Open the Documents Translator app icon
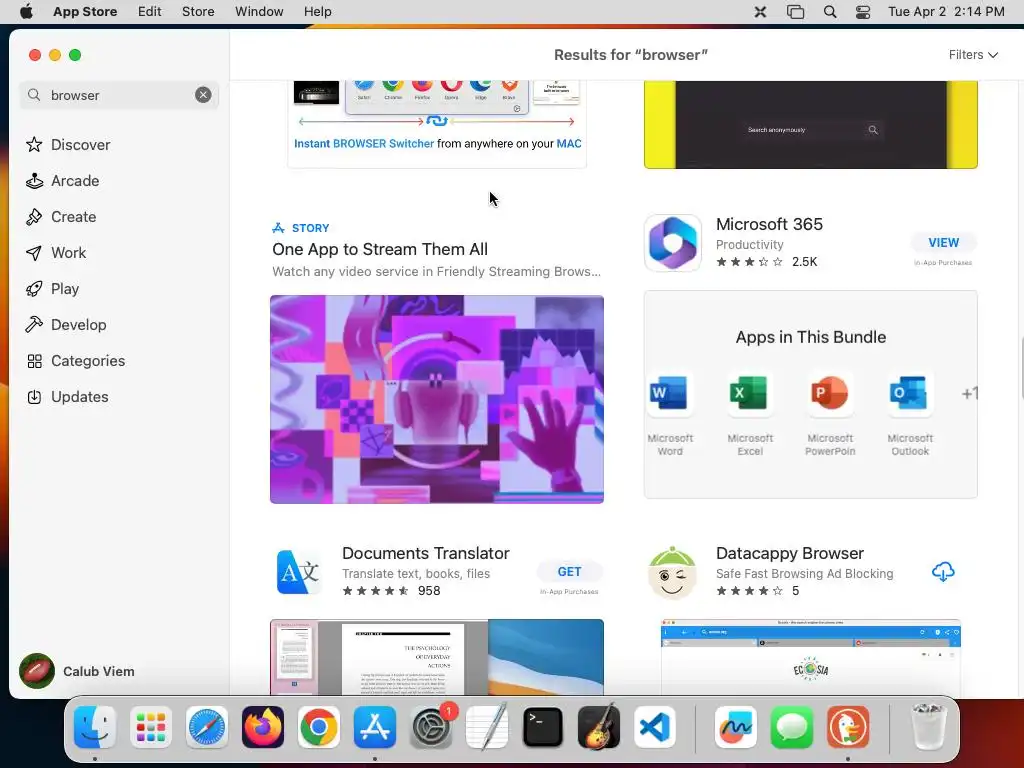The image size is (1024, 768). 299,572
